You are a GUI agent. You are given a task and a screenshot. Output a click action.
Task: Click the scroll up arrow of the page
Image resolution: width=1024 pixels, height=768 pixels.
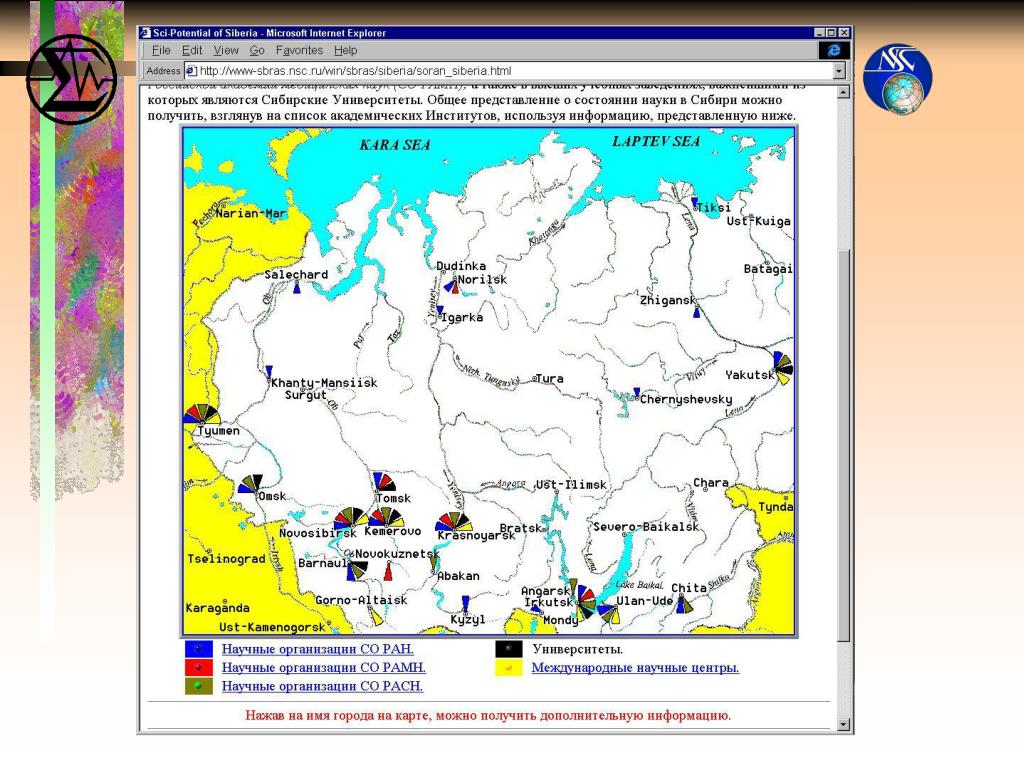[x=843, y=92]
